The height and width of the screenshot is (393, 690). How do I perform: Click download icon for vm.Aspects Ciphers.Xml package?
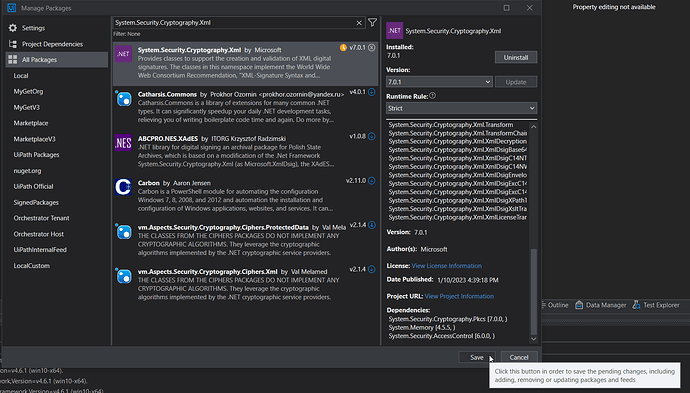point(372,269)
